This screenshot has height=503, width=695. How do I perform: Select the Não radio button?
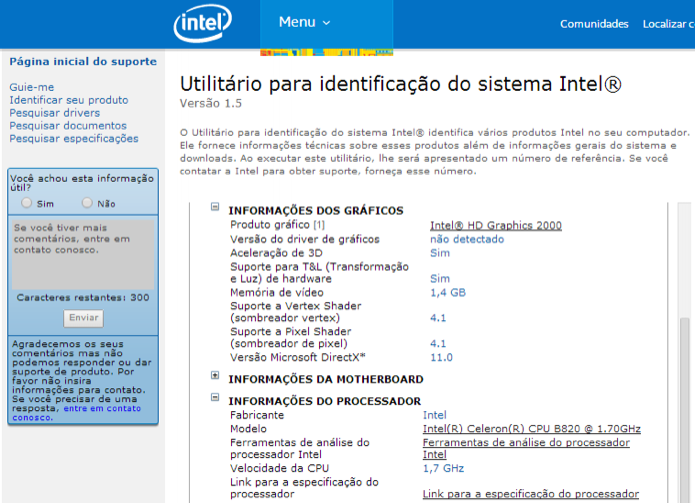(x=87, y=203)
